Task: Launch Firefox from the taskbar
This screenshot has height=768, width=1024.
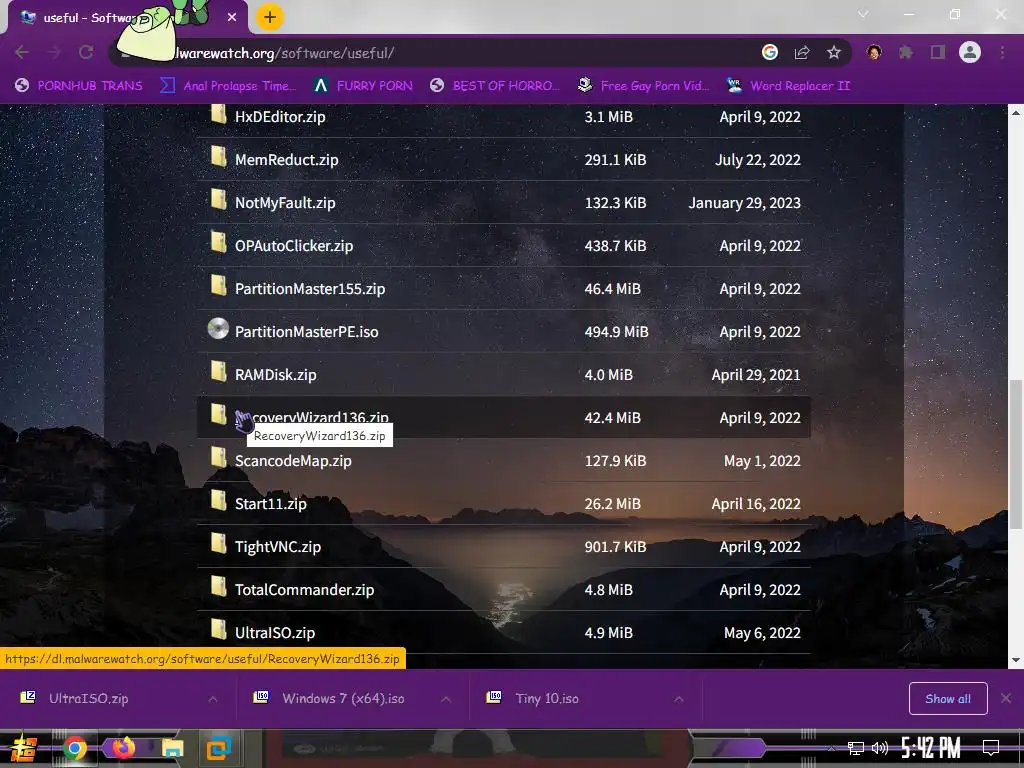Action: click(123, 747)
